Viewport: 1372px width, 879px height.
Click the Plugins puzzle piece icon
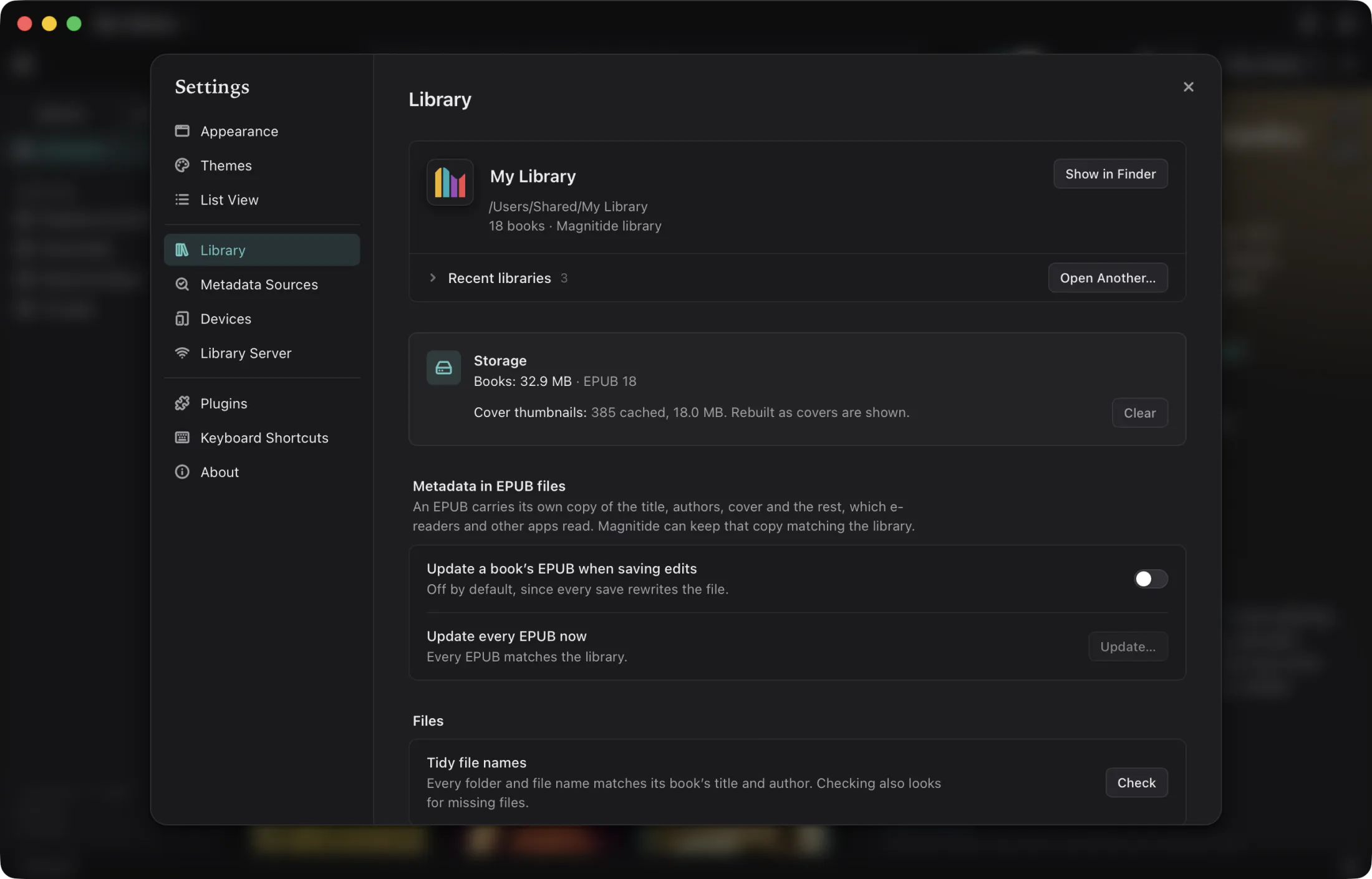(x=182, y=403)
